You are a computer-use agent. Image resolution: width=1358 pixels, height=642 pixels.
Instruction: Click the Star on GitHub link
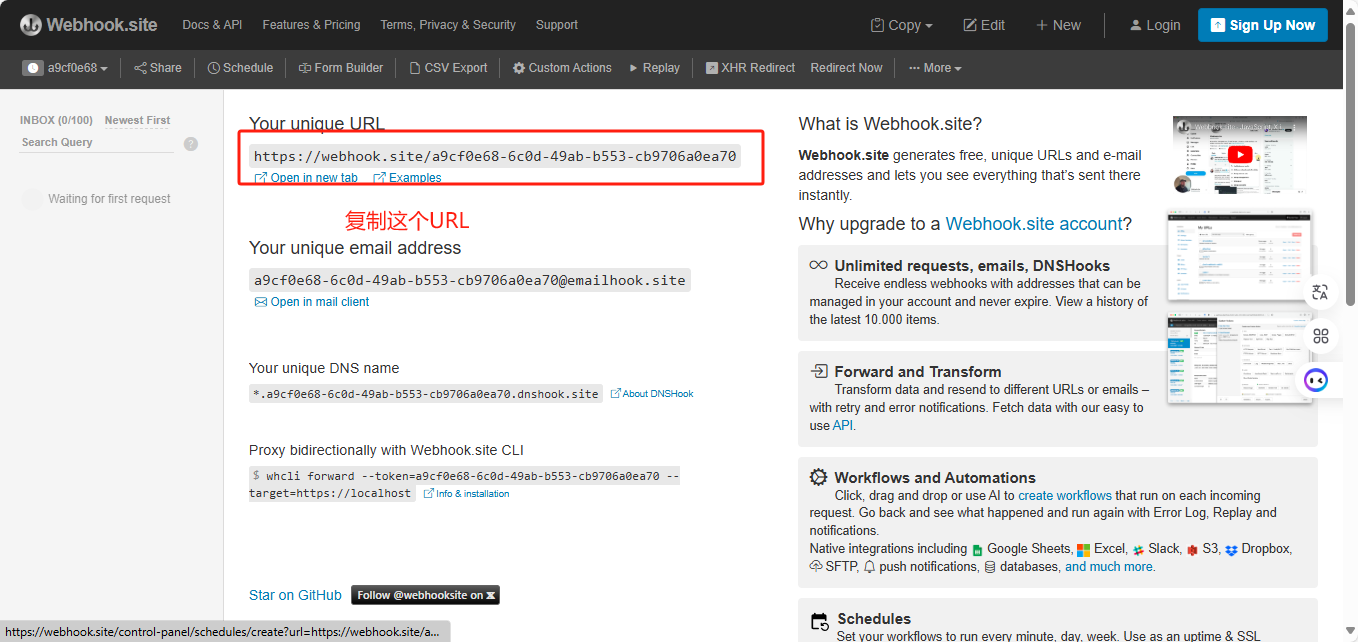click(295, 595)
